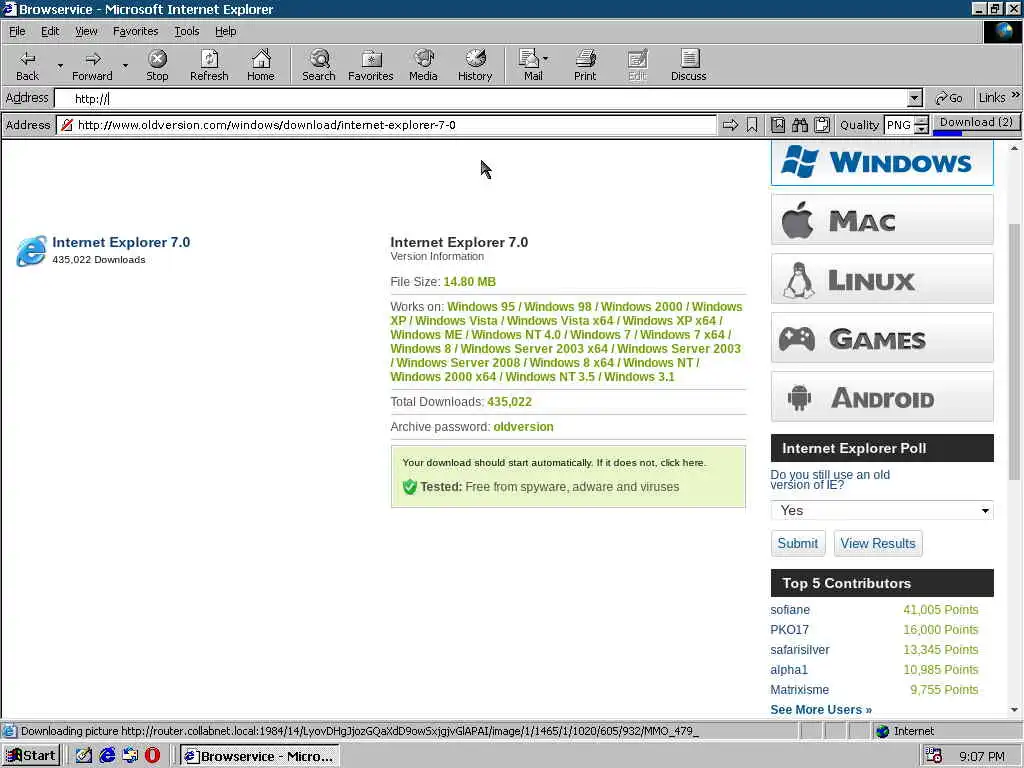Open the Windows category banner
1024x768 pixels.
click(882, 163)
